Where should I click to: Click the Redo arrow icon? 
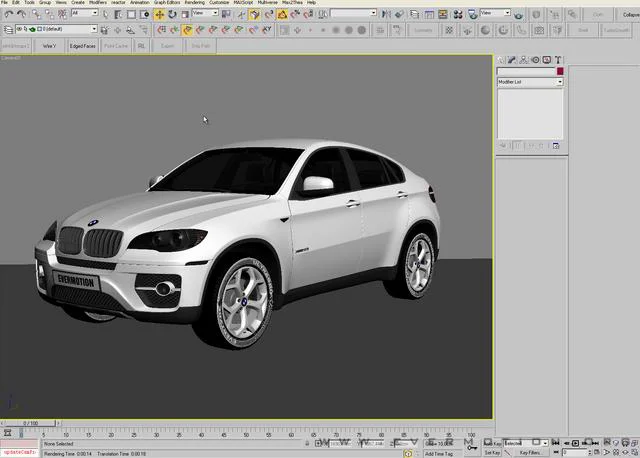coord(21,15)
